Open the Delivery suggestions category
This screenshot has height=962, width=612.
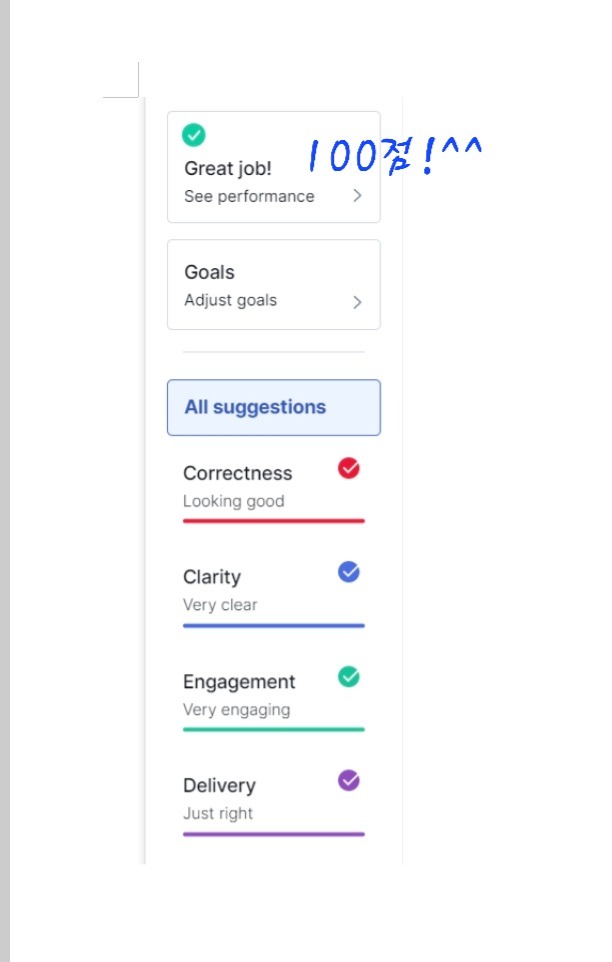coord(219,786)
